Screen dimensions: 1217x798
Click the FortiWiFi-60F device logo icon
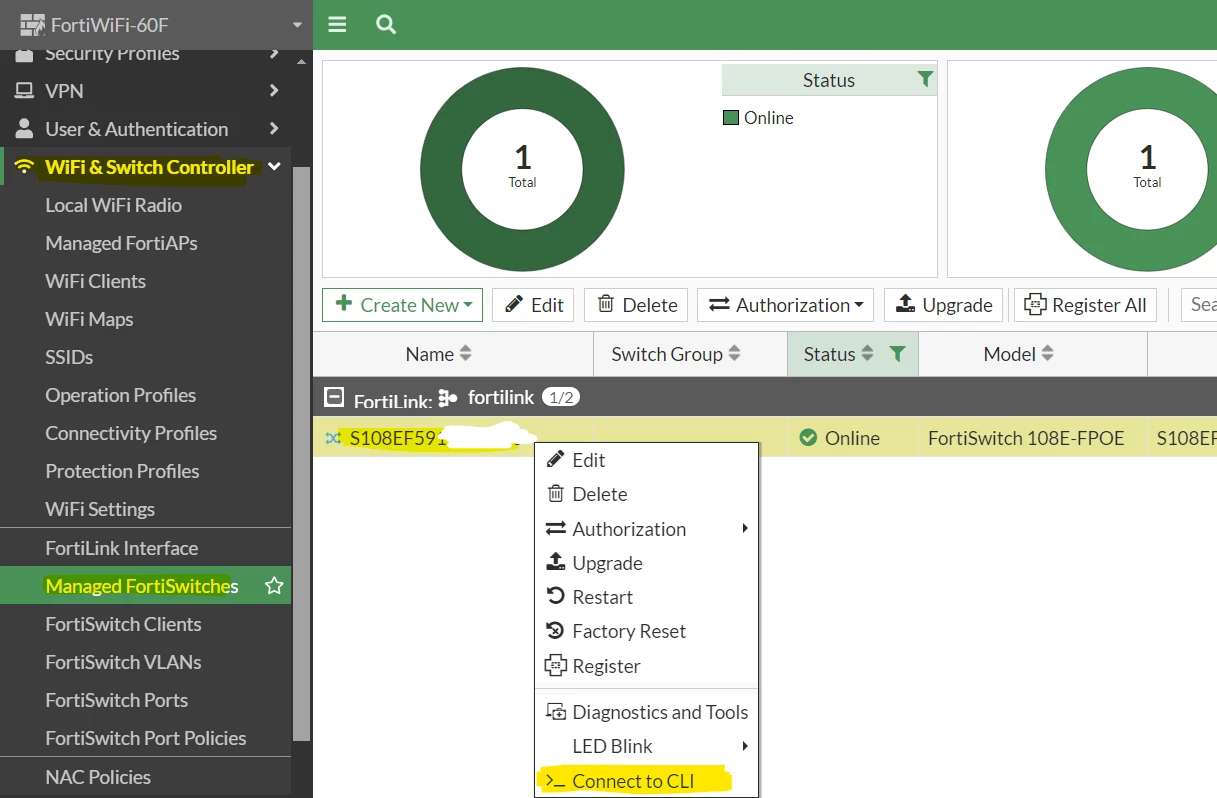click(x=32, y=25)
